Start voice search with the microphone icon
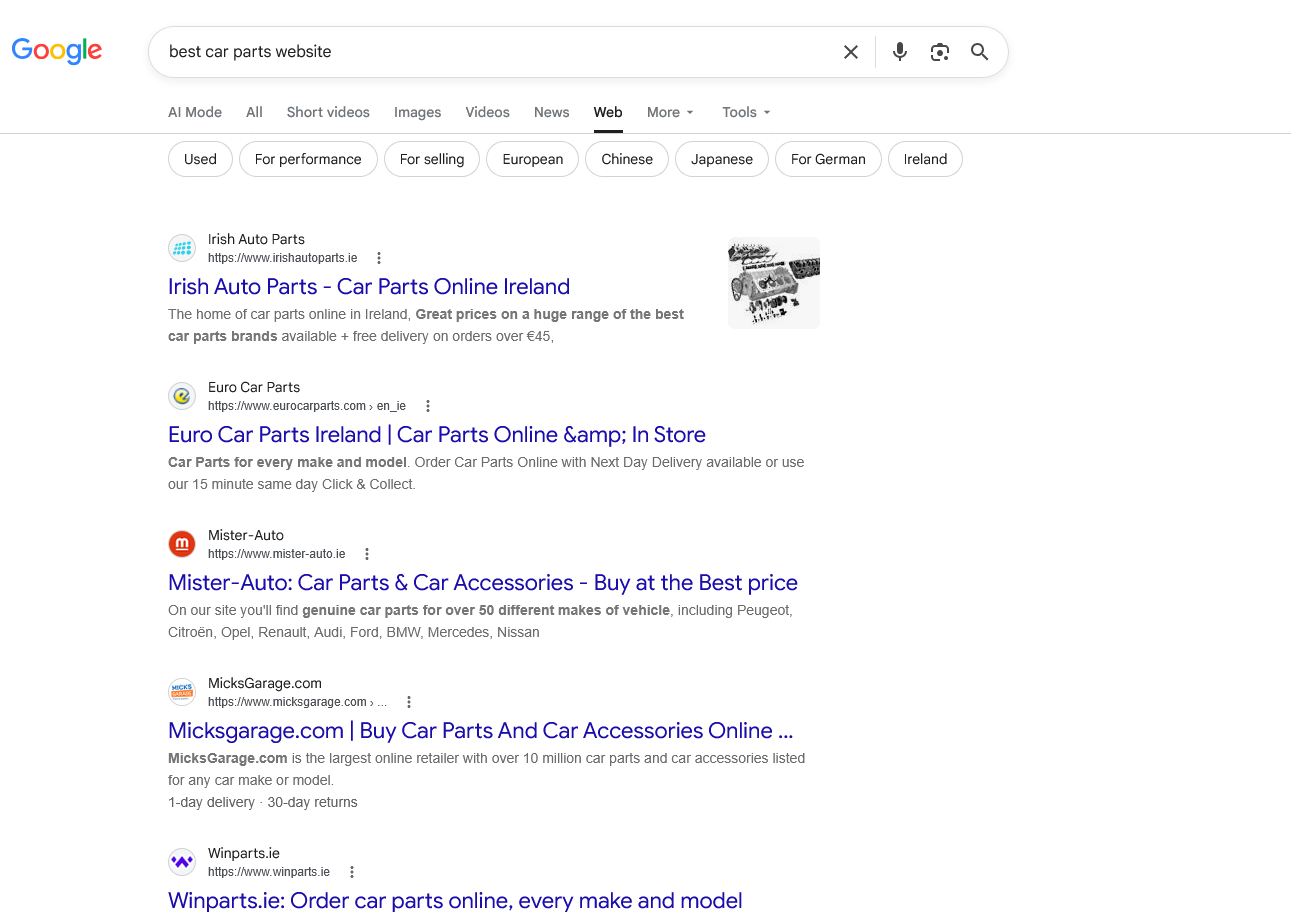 click(x=900, y=52)
